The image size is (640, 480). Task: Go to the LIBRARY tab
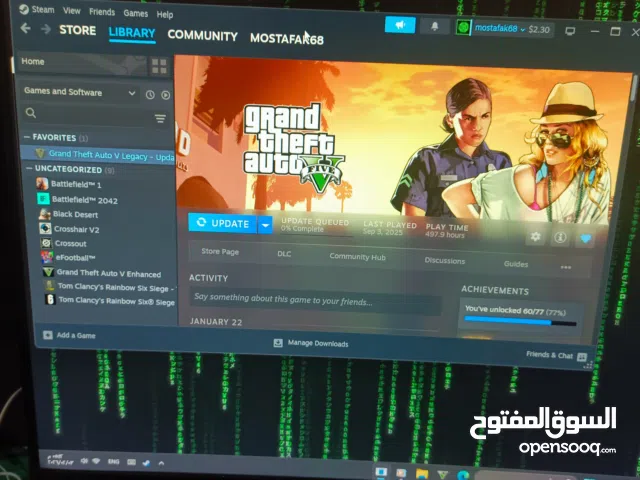(x=132, y=33)
